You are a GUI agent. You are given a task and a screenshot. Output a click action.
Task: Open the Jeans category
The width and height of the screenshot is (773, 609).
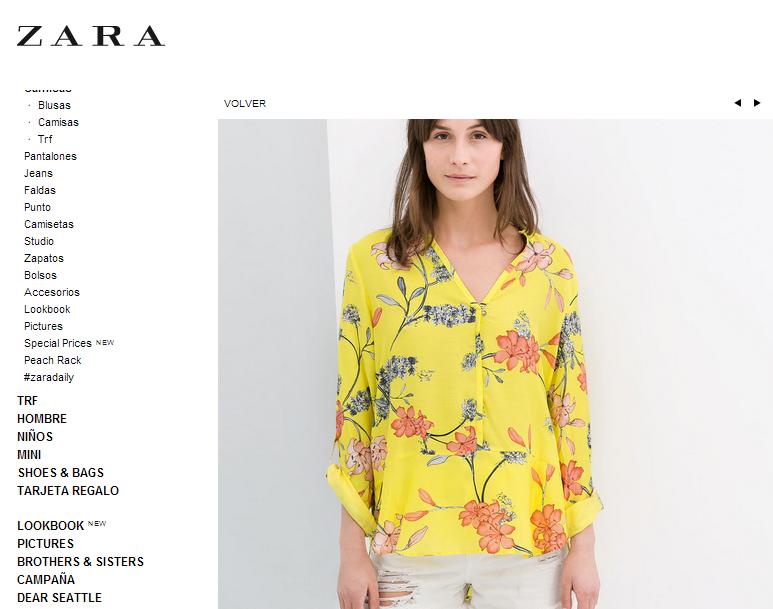tap(38, 173)
